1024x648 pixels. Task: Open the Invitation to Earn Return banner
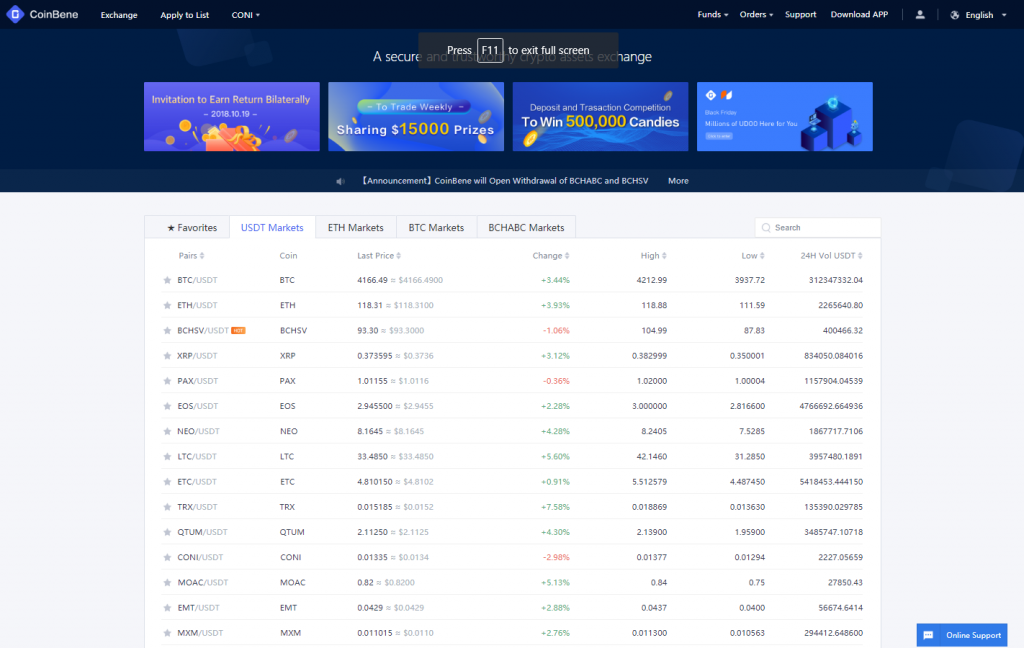click(x=232, y=117)
